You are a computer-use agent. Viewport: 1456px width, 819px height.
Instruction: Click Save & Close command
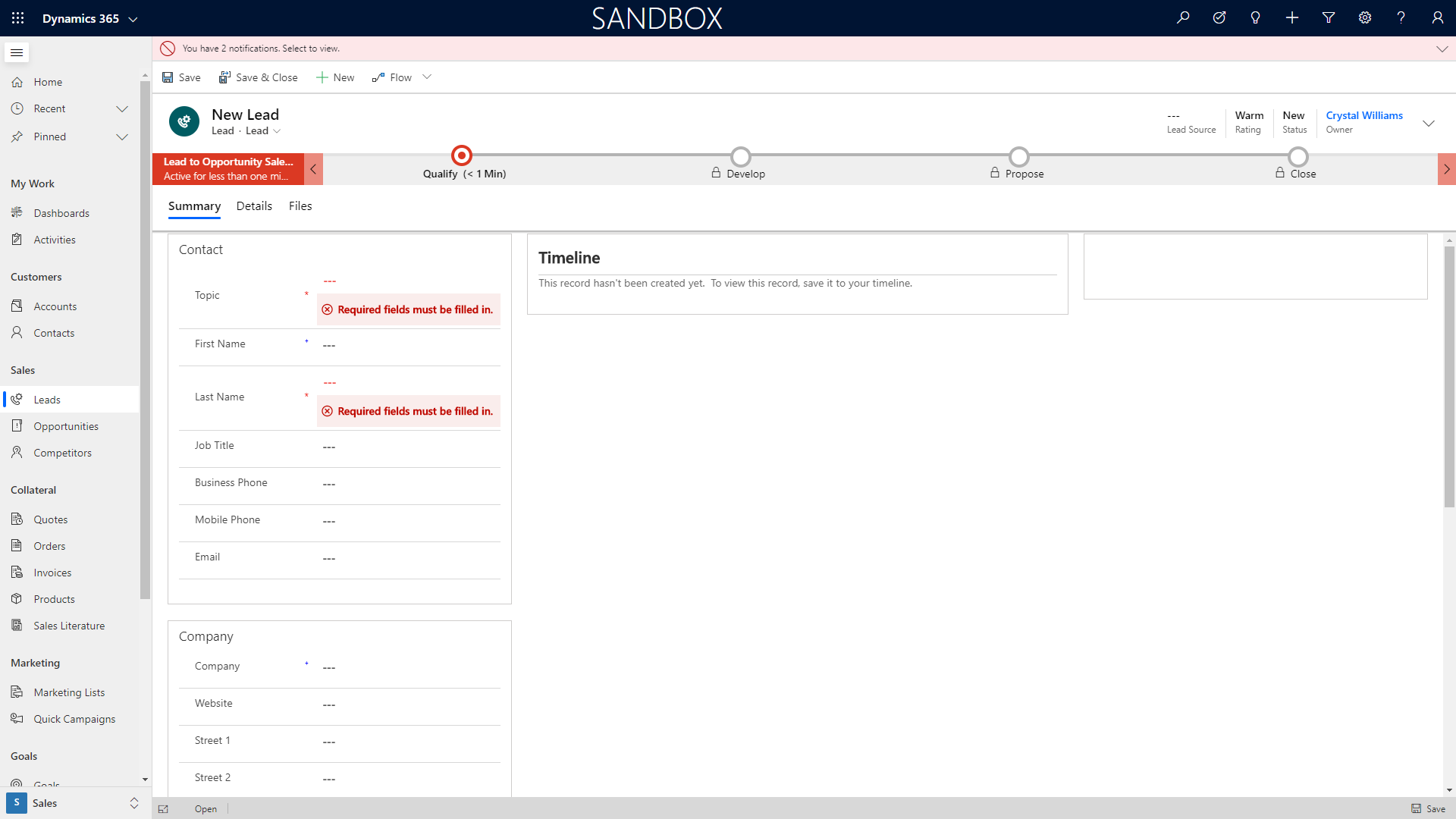click(x=258, y=77)
